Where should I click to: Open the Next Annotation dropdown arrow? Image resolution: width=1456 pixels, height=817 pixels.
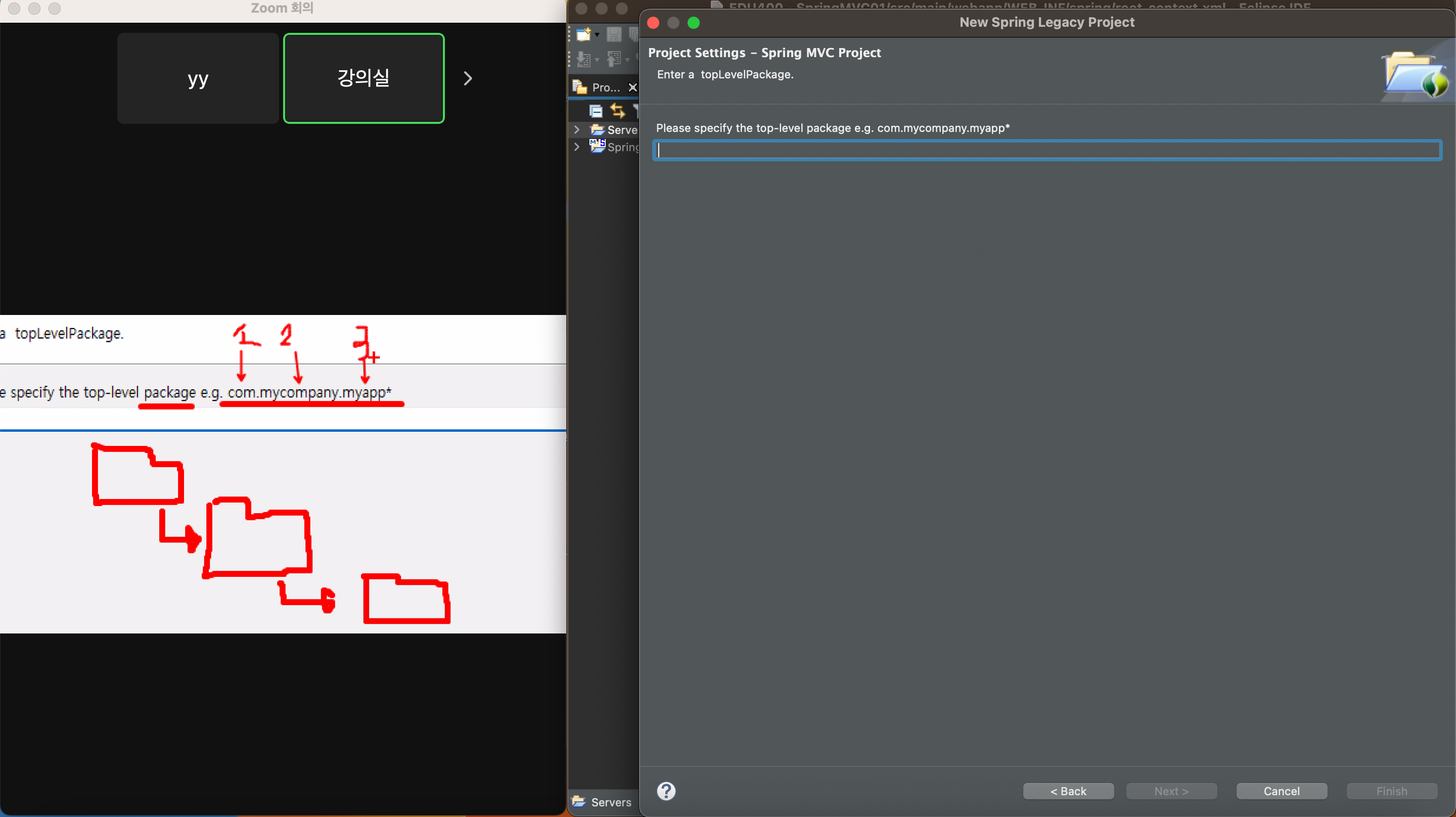(x=597, y=59)
